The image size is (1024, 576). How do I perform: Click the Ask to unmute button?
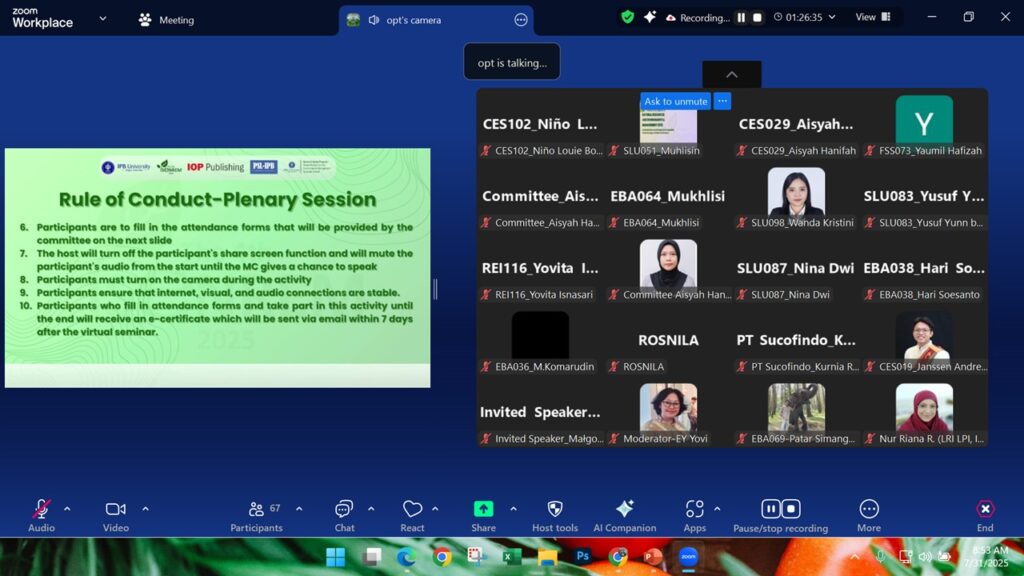click(676, 101)
